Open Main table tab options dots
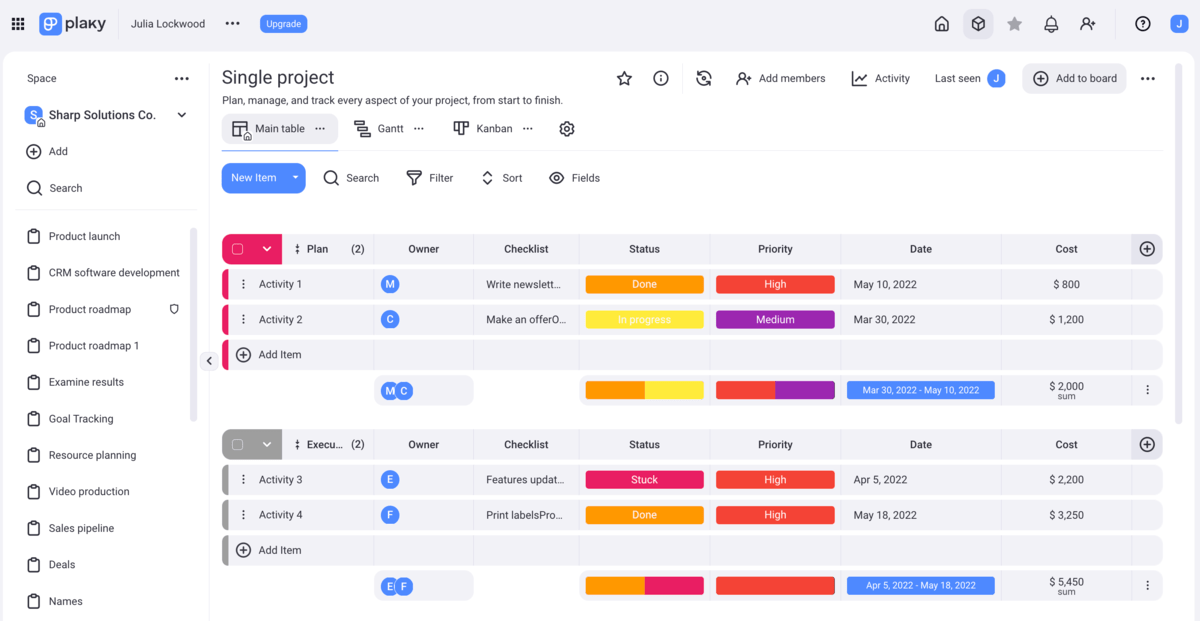1200x621 pixels. click(320, 129)
